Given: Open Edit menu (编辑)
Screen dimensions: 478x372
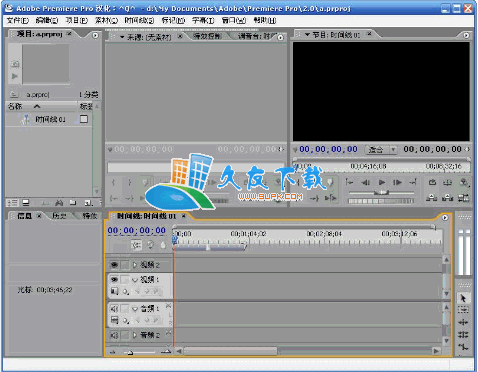Looking at the screenshot, I should (x=47, y=21).
